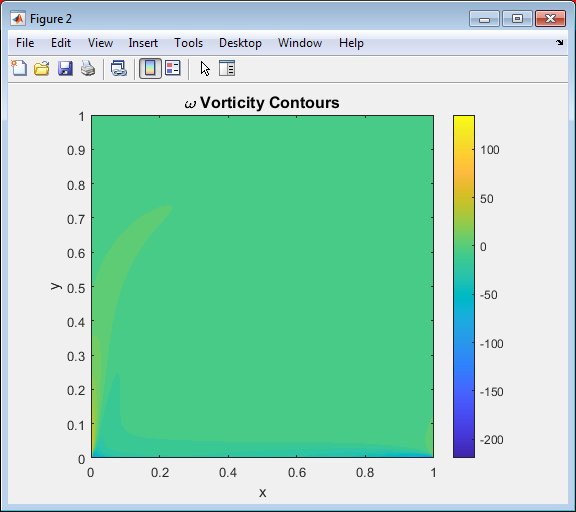The height and width of the screenshot is (512, 576).
Task: Click inside the vorticity contour plot area
Action: [262, 286]
